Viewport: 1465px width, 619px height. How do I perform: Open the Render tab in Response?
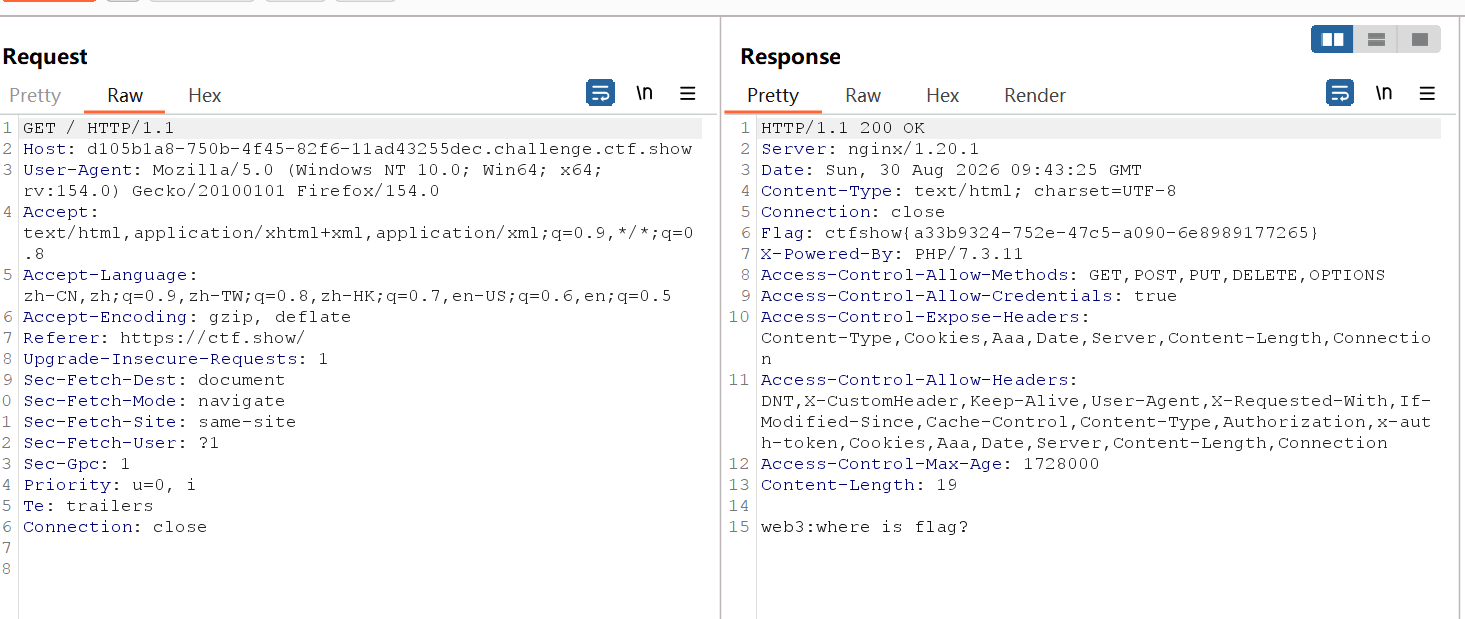[x=1035, y=95]
